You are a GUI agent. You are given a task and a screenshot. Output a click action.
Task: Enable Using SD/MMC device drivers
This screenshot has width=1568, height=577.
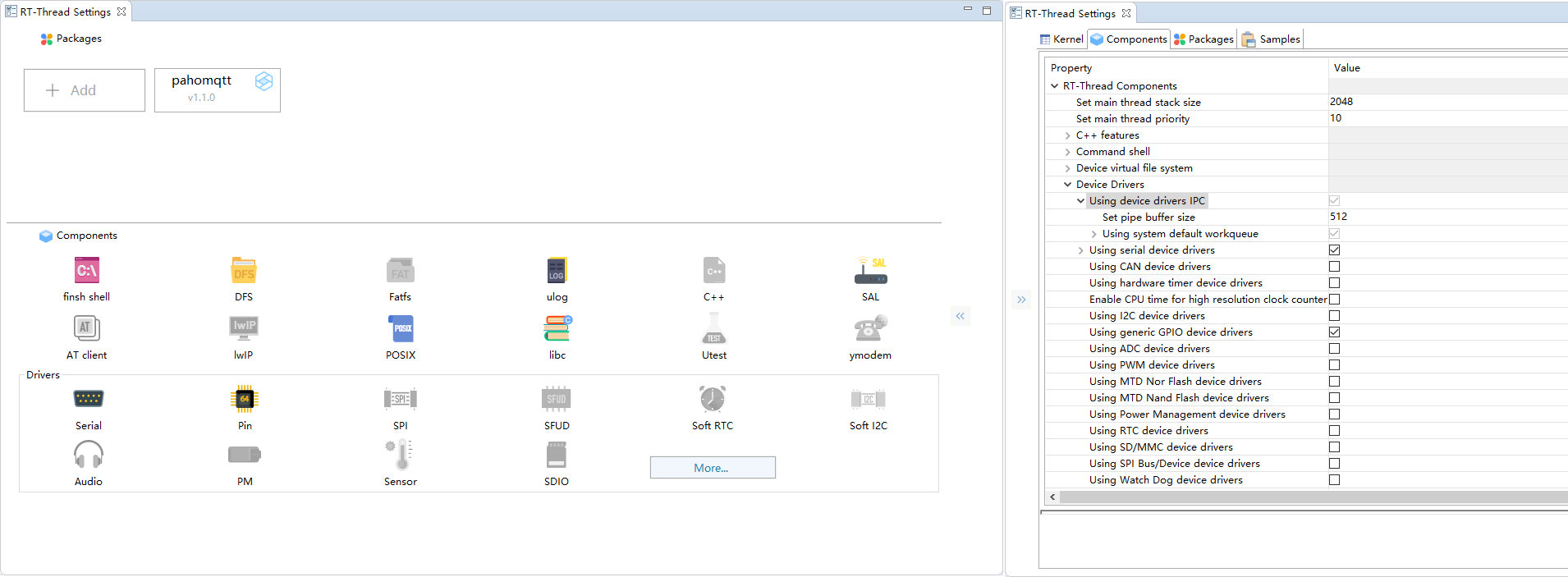(1334, 446)
